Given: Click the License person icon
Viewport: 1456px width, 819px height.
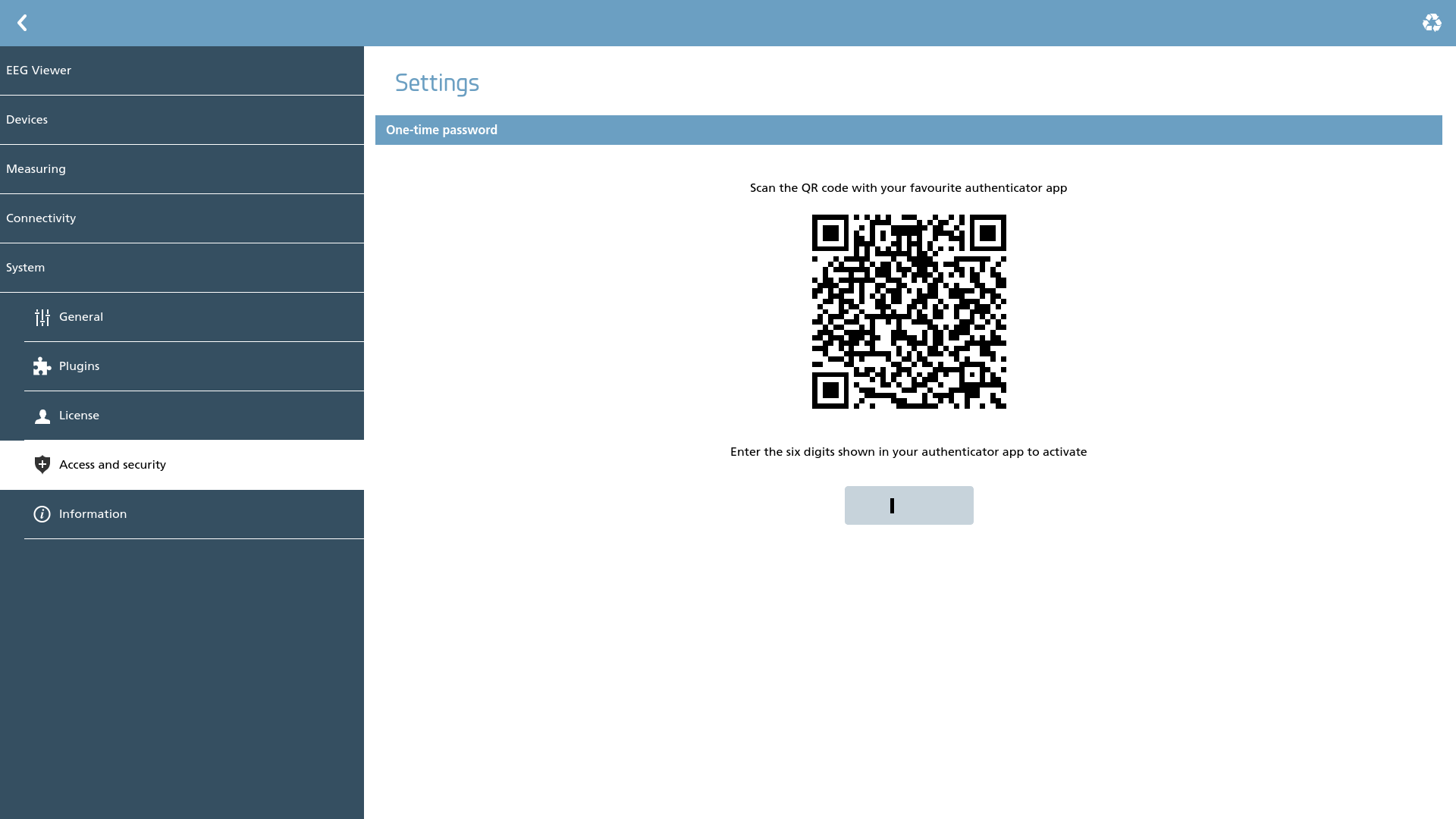Looking at the screenshot, I should [42, 416].
